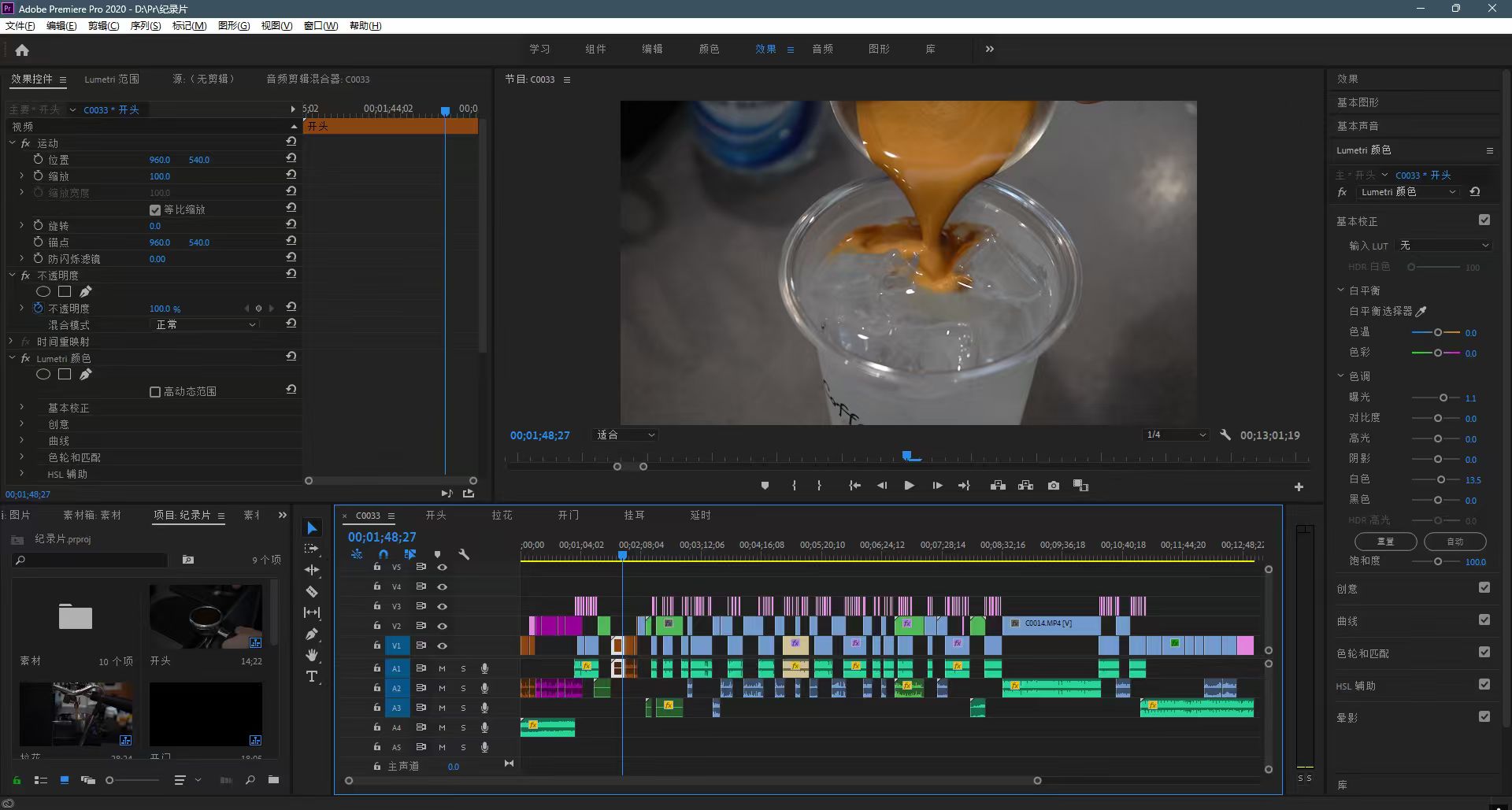Toggle timeline Snap magnet icon
1512x810 pixels.
[x=384, y=554]
